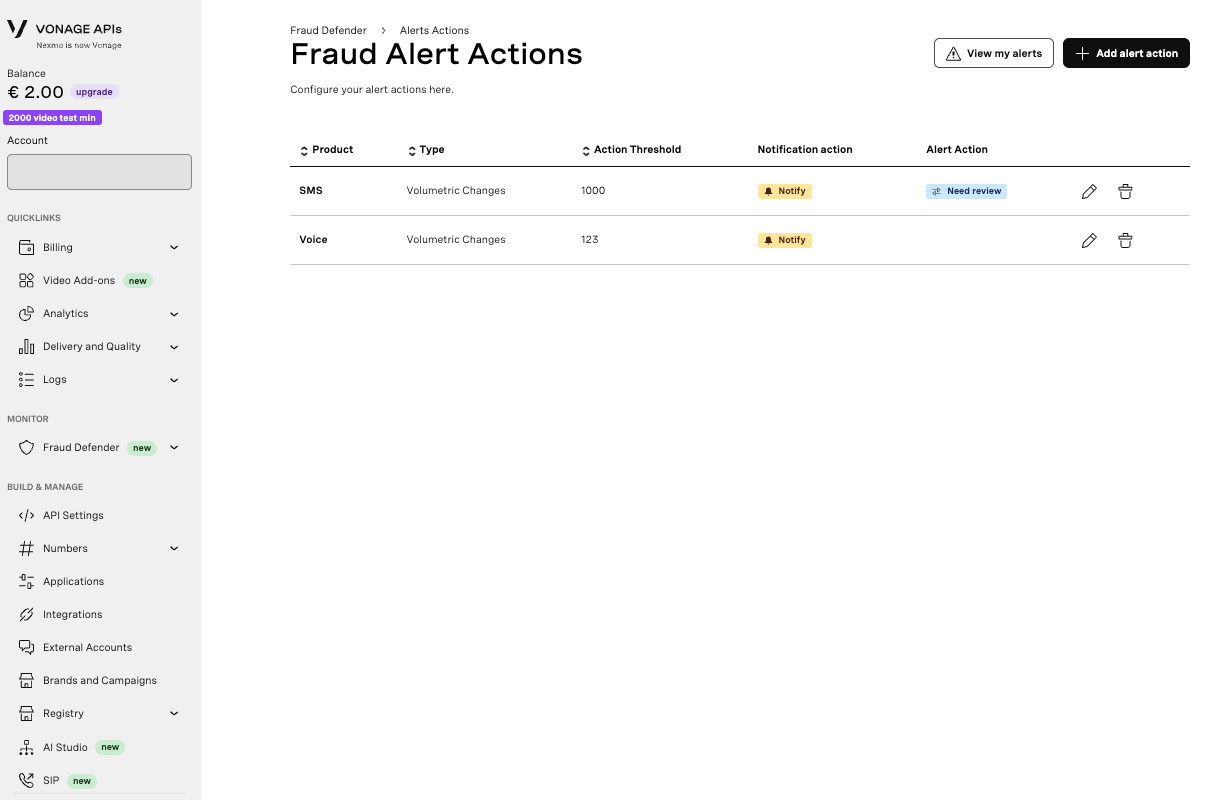Open Analytics from the sidebar icon
1210x800 pixels.
pos(26,313)
